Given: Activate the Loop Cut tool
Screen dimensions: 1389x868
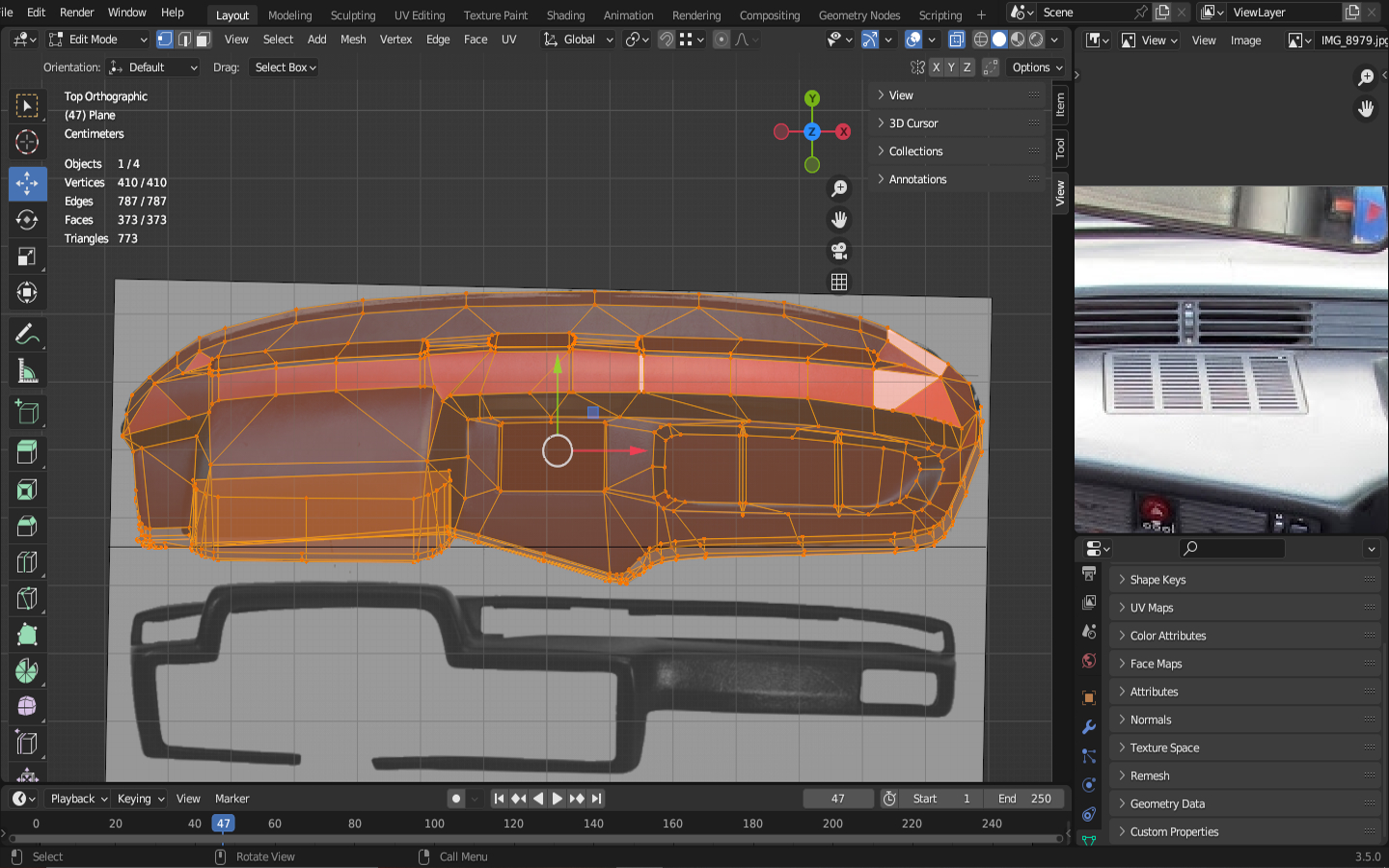Looking at the screenshot, I should point(27,562).
